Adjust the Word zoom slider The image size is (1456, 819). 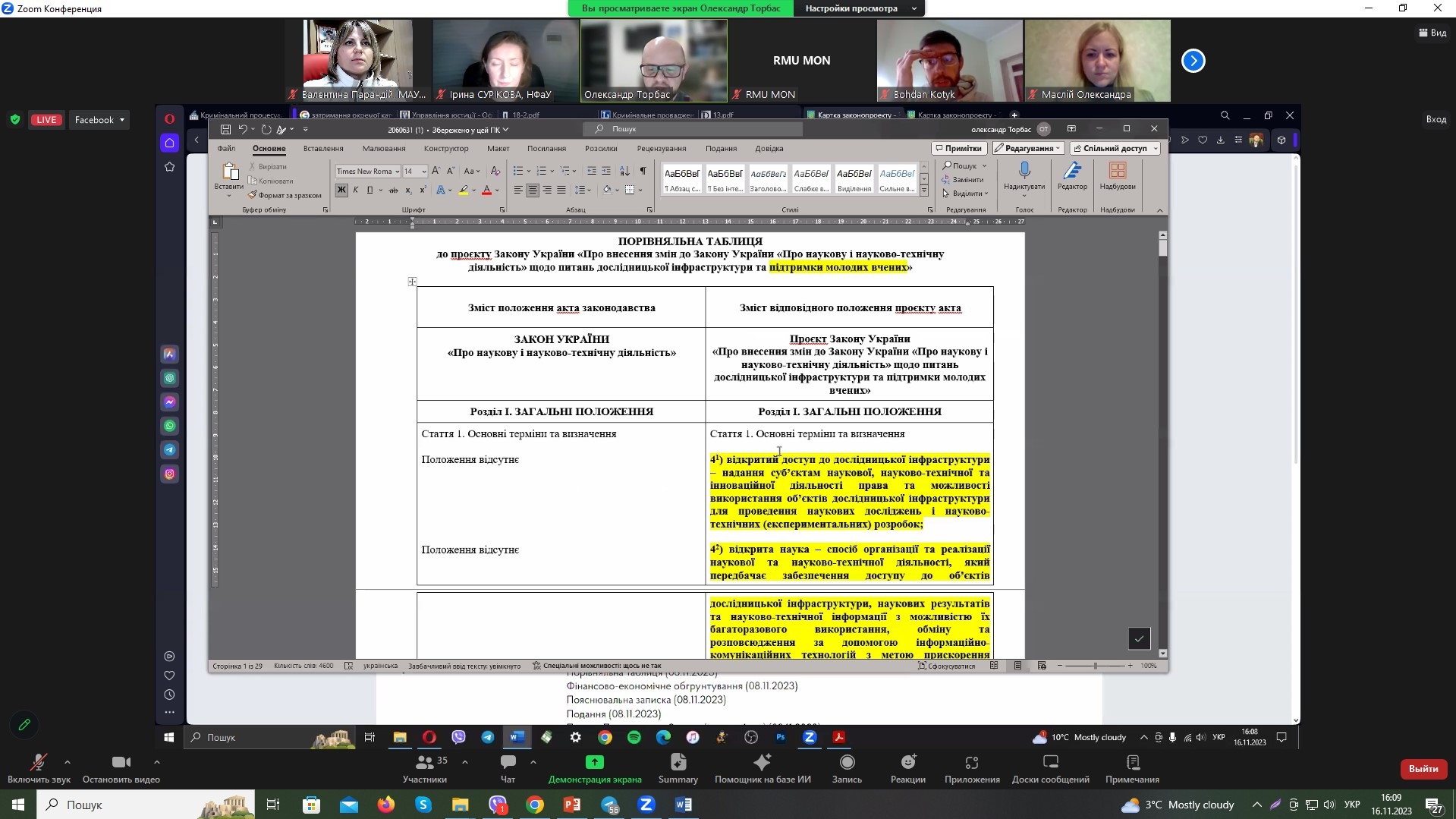pos(1095,666)
